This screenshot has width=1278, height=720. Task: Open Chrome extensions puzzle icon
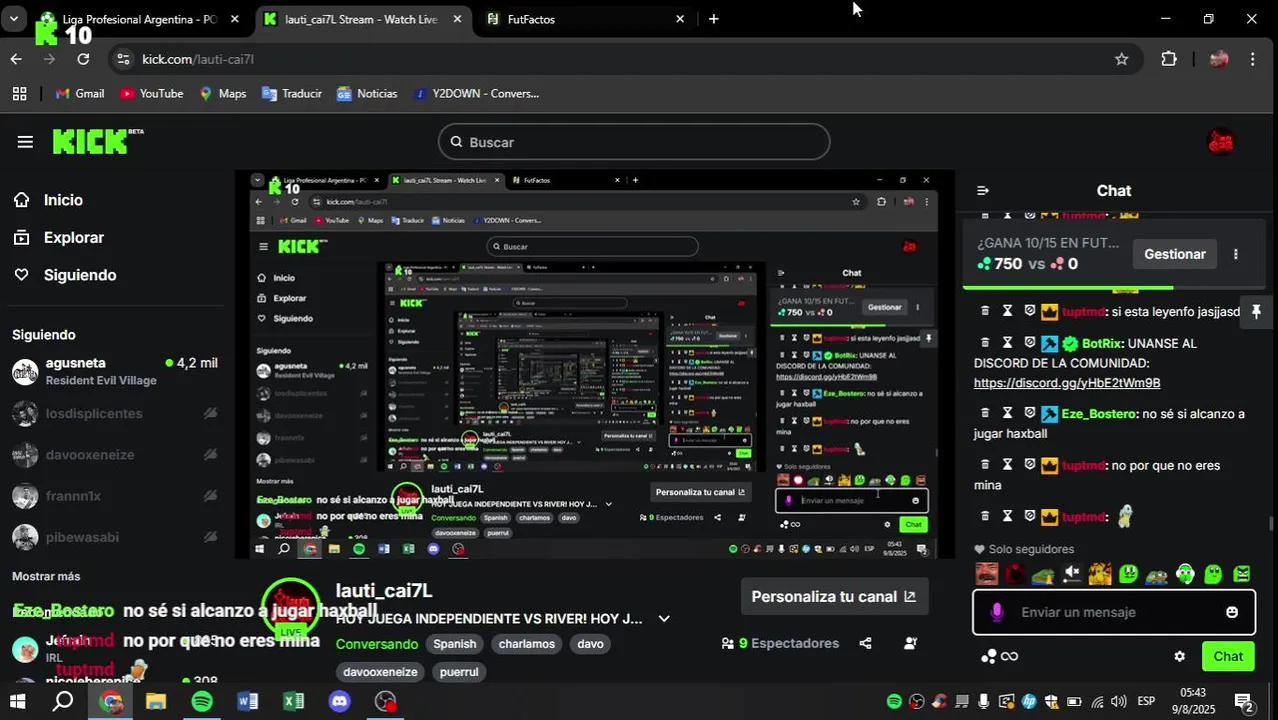(x=1169, y=59)
